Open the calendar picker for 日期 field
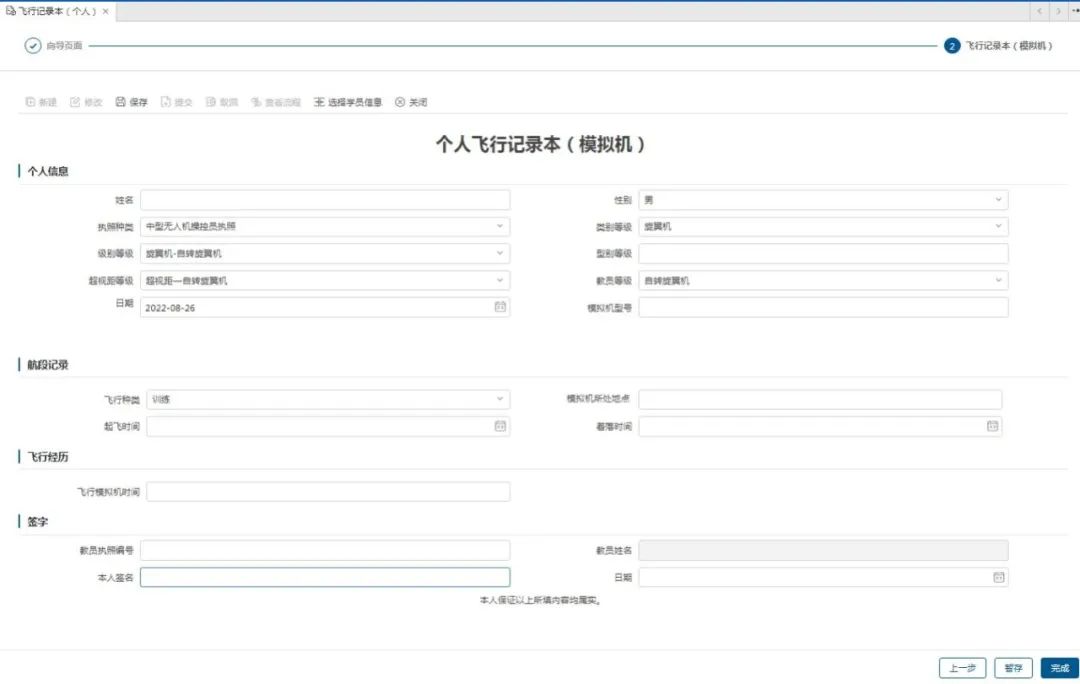Viewport: 1080px width, 684px height. pyautogui.click(x=500, y=307)
